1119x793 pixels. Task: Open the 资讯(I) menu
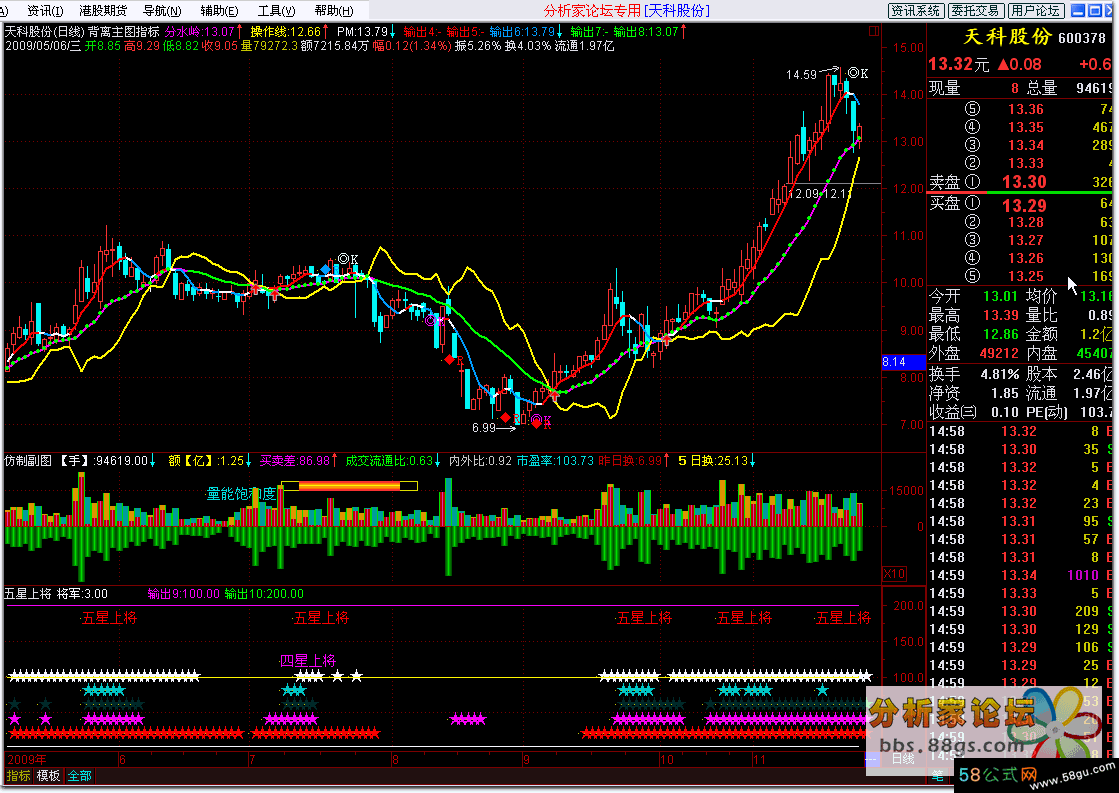pos(45,11)
